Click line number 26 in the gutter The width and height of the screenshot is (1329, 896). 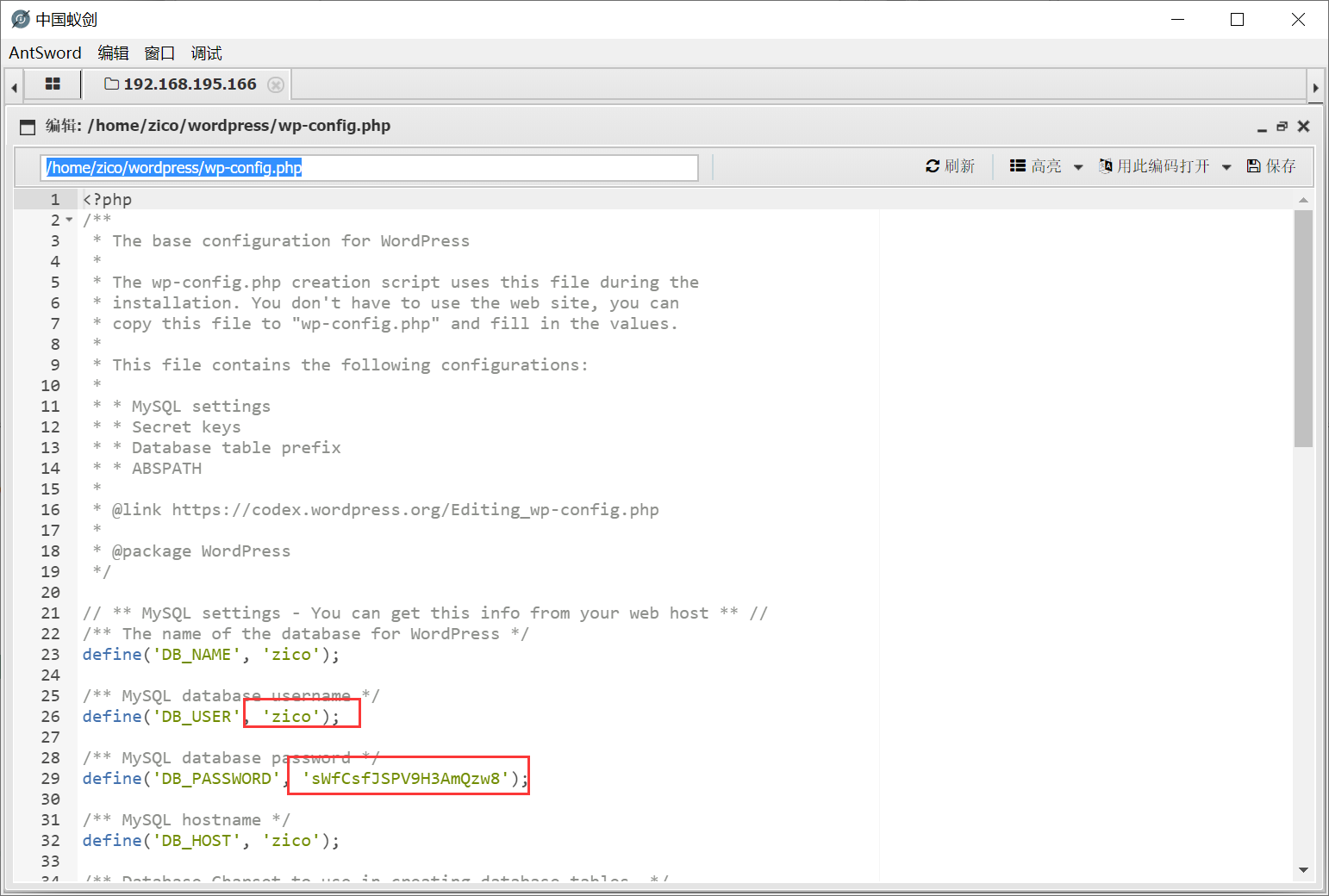click(51, 716)
